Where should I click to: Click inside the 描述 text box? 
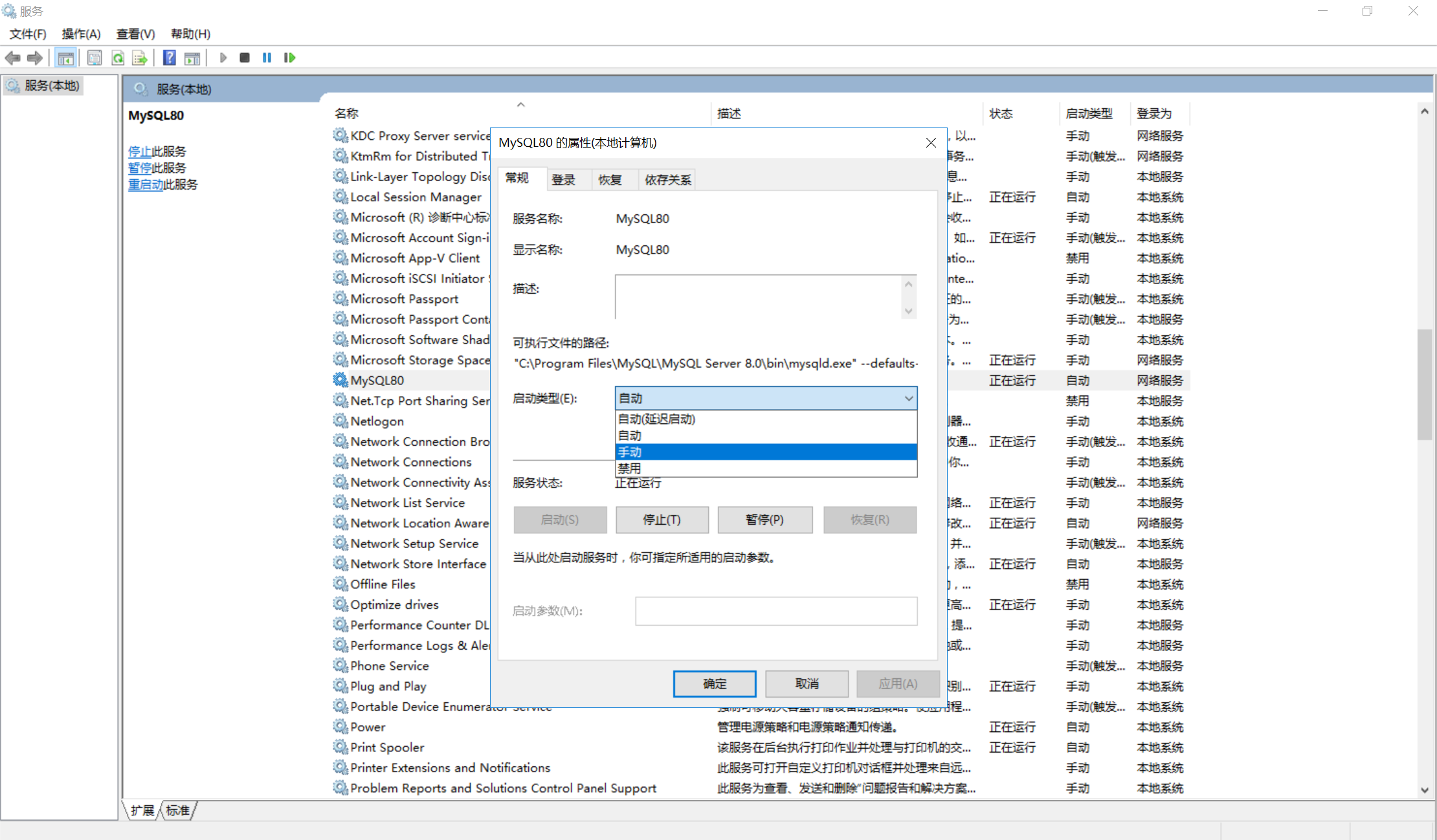[758, 296]
